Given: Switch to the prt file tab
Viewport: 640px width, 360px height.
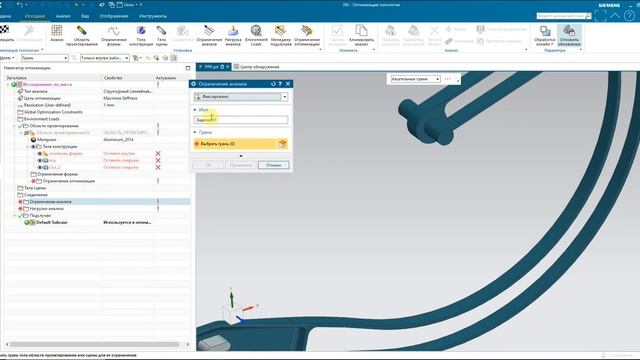Looking at the screenshot, I should tap(213, 67).
